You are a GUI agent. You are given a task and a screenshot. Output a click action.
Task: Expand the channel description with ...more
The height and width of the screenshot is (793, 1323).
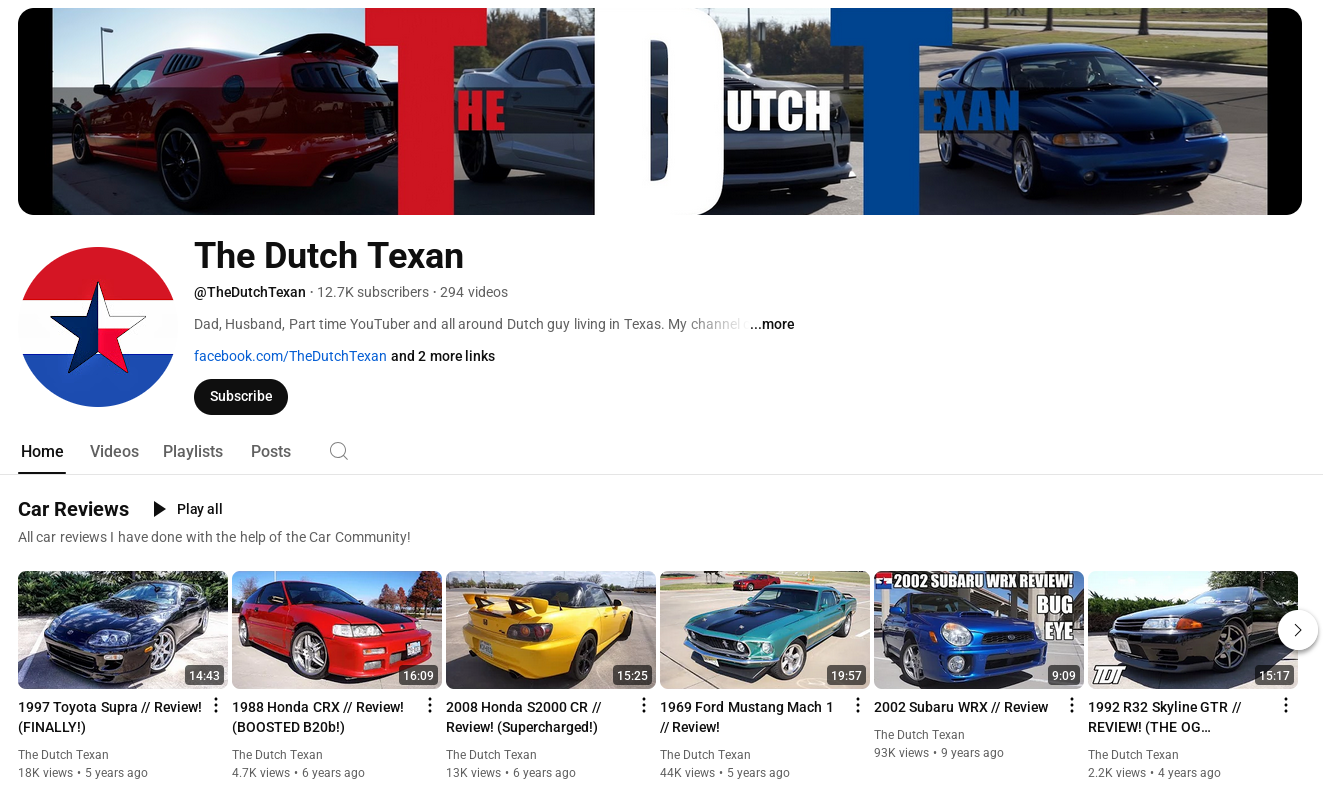[x=772, y=324]
